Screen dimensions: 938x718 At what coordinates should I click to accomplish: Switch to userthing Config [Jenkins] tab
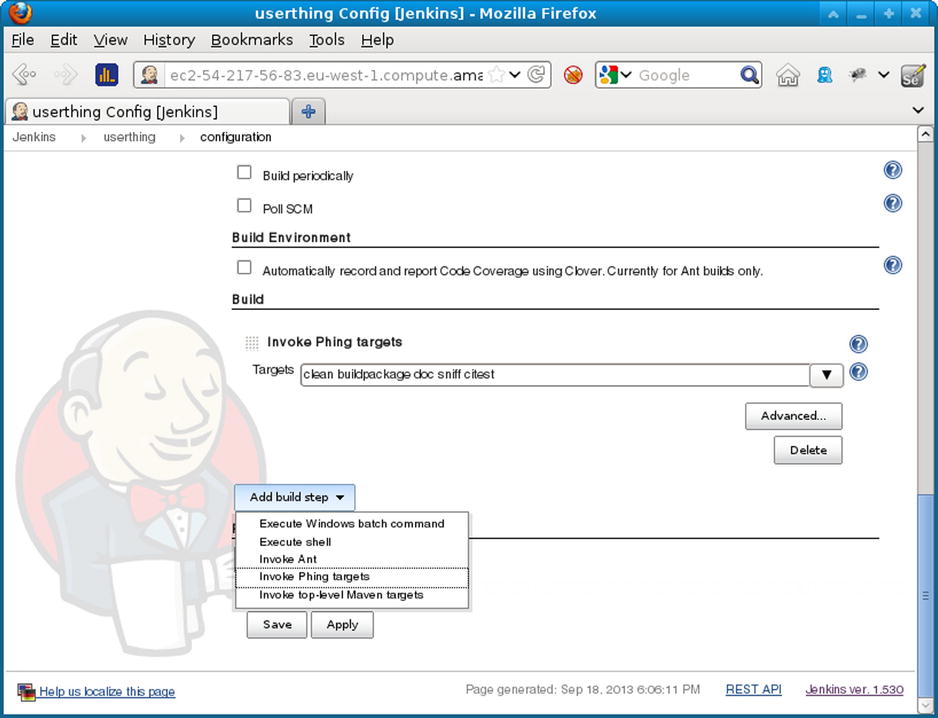pyautogui.click(x=147, y=111)
